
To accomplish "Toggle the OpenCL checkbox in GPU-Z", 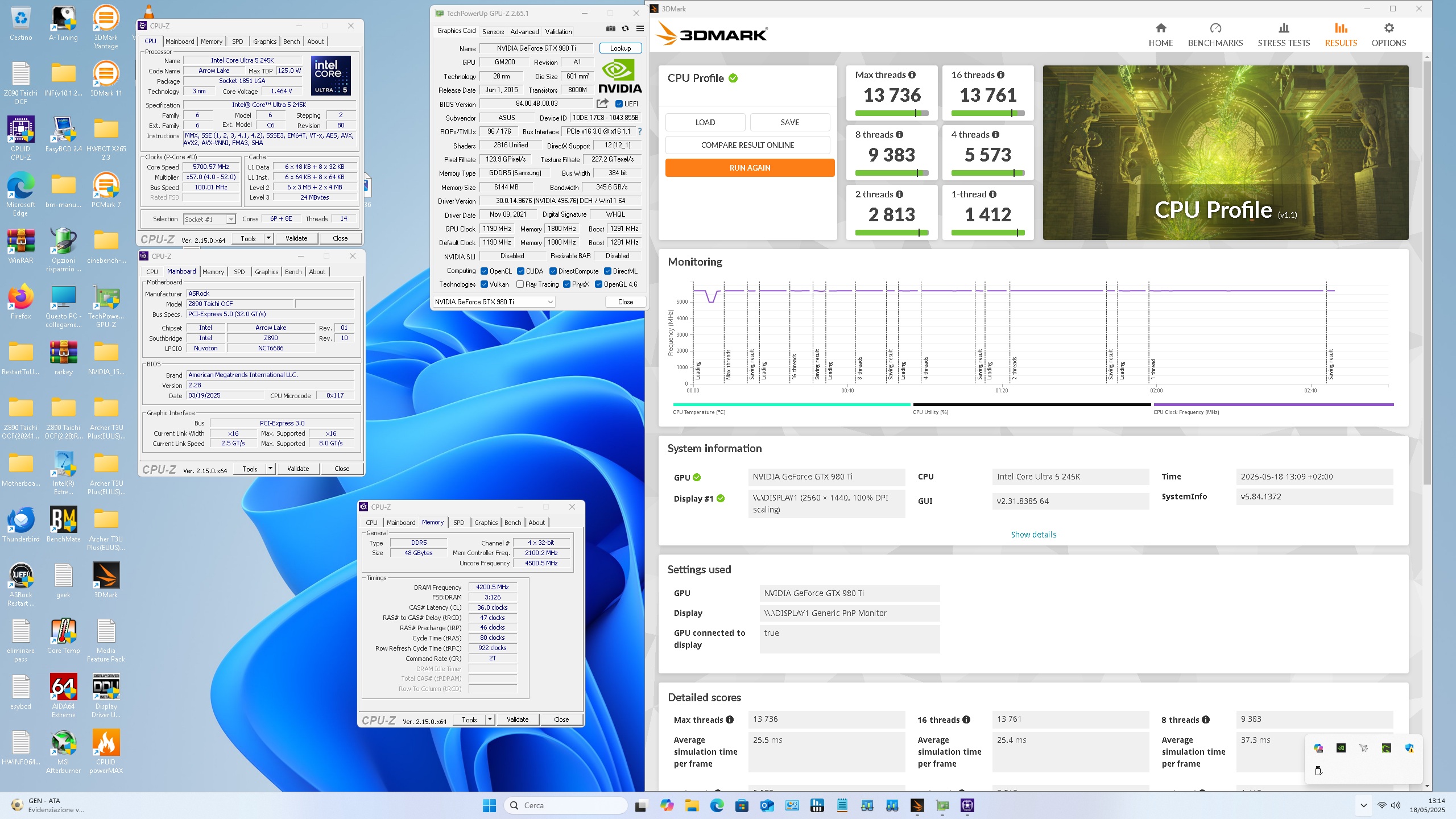I will pos(485,271).
